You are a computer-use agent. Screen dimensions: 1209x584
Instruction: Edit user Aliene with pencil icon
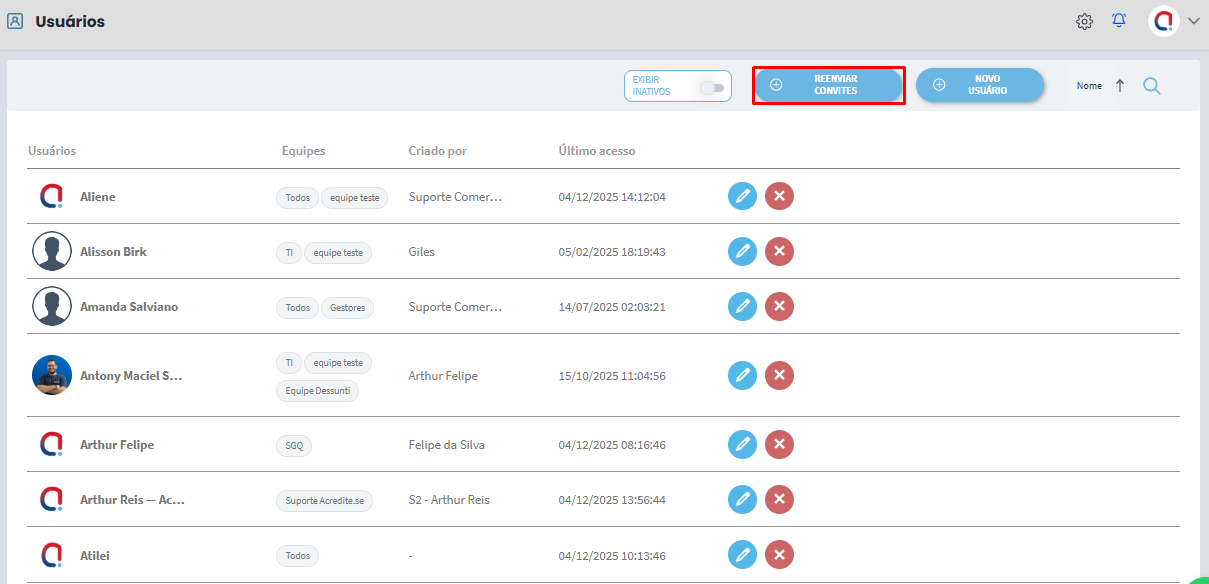point(742,197)
